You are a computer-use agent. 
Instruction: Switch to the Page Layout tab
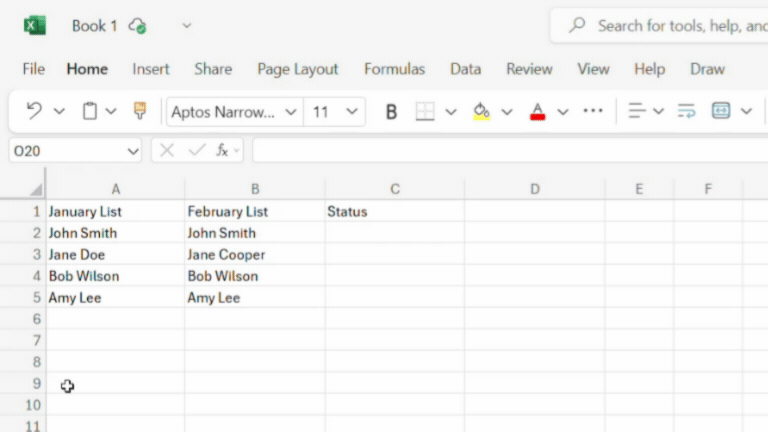298,69
